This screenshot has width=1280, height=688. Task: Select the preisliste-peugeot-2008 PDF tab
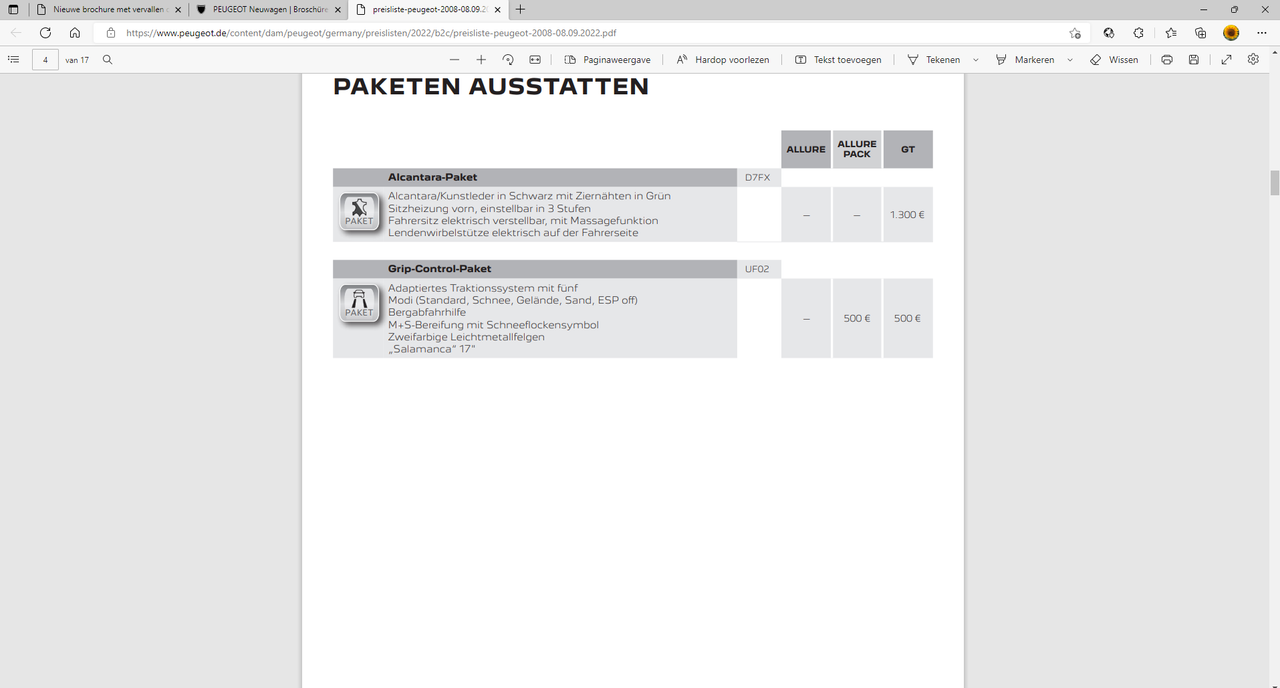(x=428, y=9)
